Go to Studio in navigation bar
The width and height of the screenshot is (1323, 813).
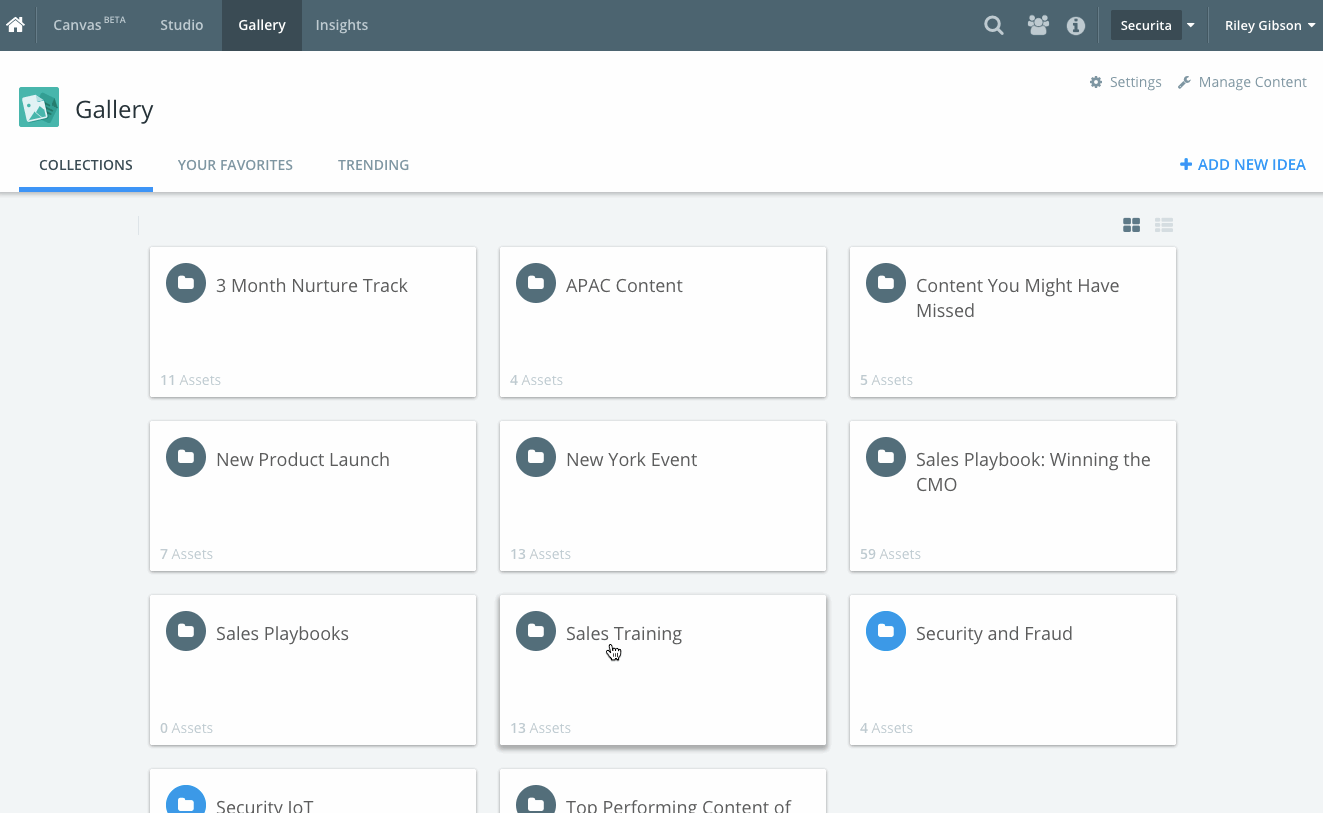click(x=182, y=25)
